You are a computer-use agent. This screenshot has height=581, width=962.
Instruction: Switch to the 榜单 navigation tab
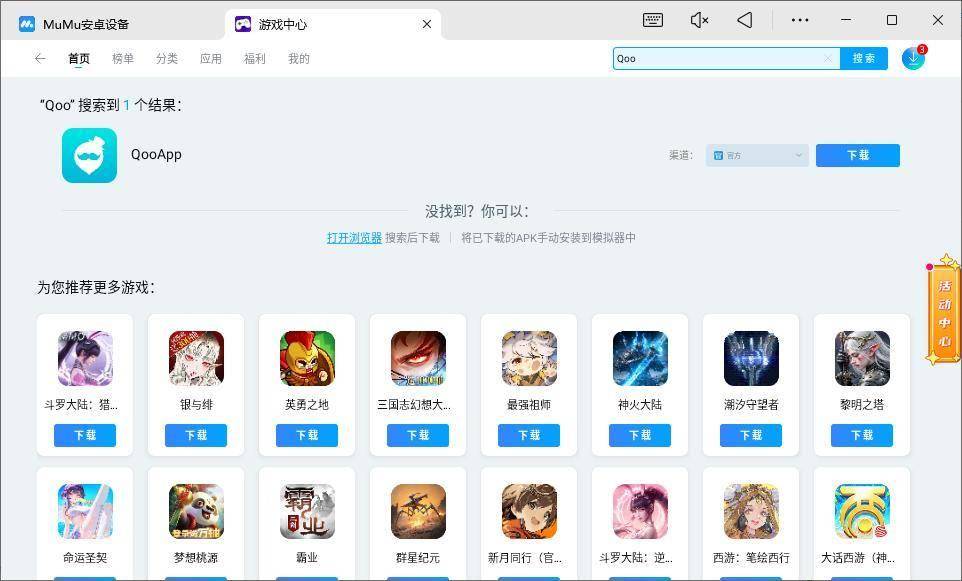pyautogui.click(x=122, y=58)
